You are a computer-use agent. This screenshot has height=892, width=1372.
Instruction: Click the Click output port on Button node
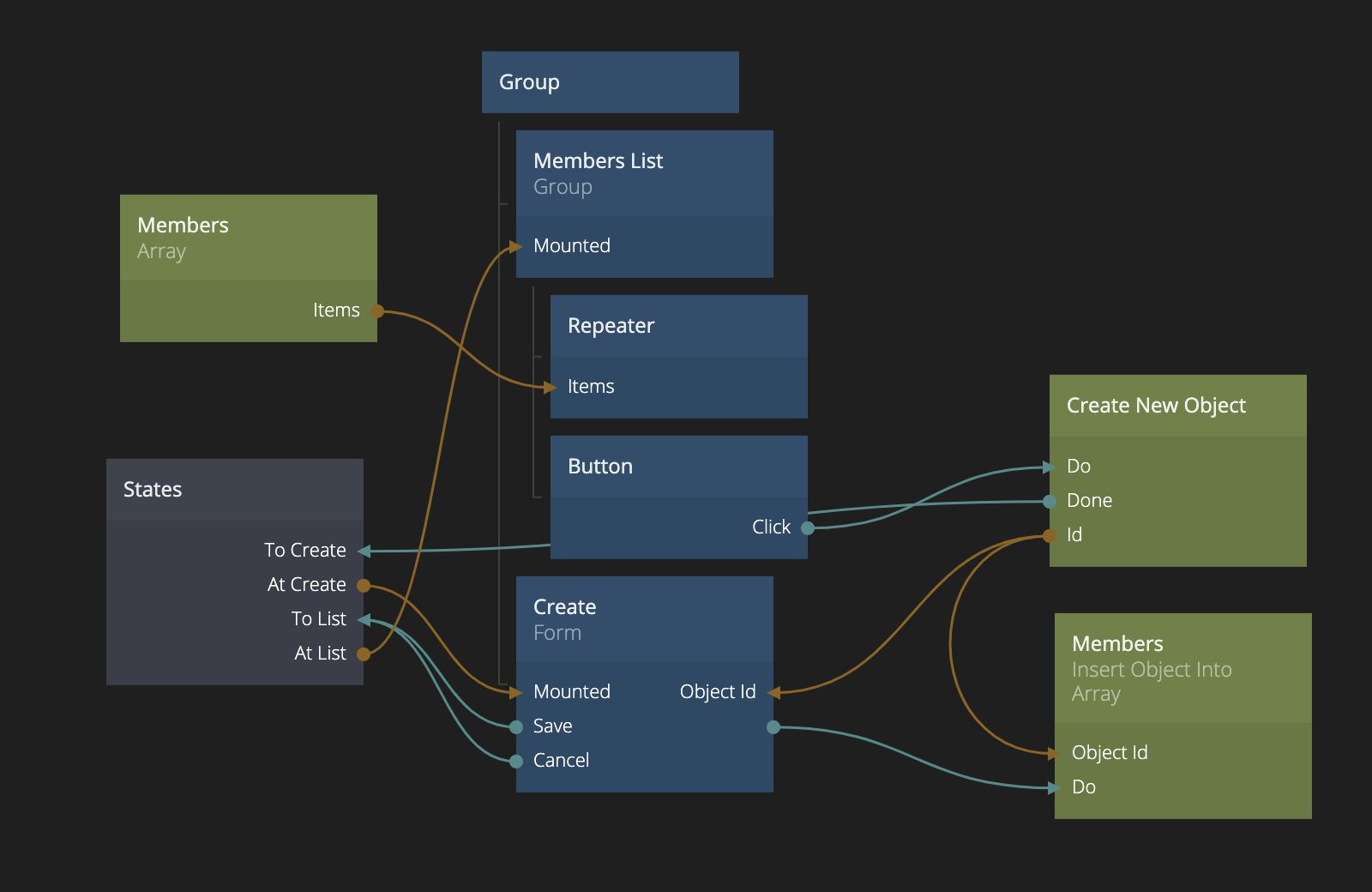click(x=807, y=528)
